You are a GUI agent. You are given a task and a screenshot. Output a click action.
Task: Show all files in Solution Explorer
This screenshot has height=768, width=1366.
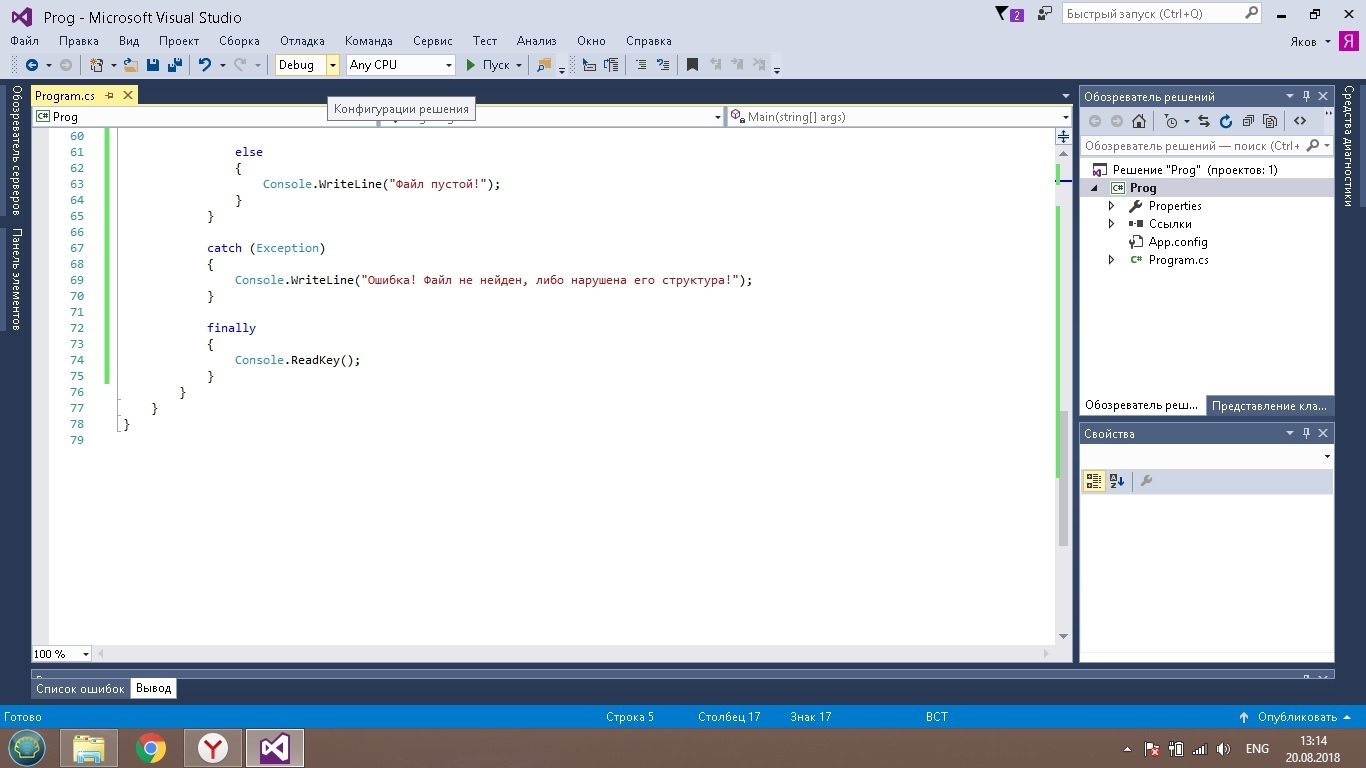pos(1270,121)
